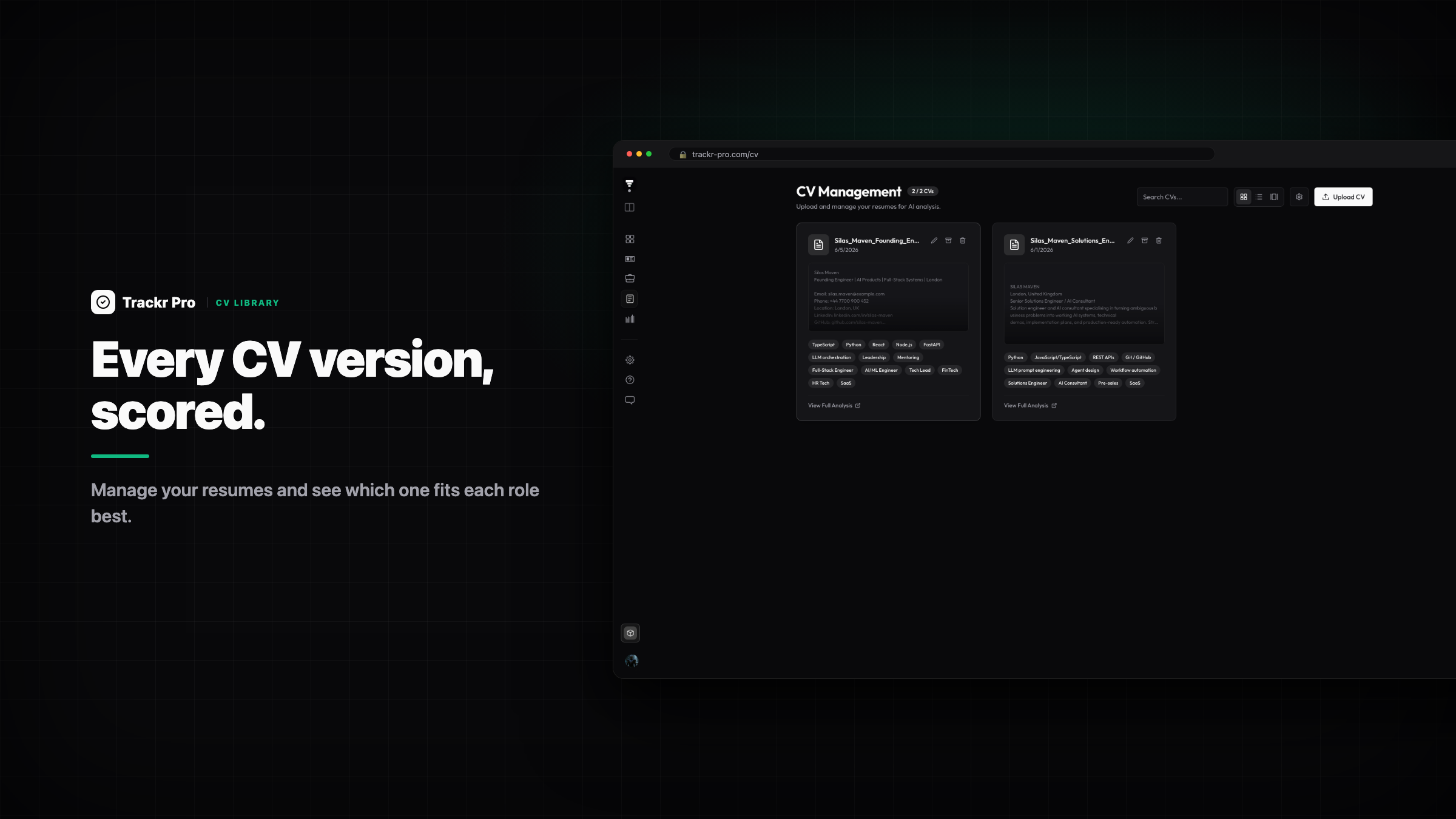The height and width of the screenshot is (819, 1456).
Task: Open CV page settings gear next to Upload
Action: click(1299, 197)
